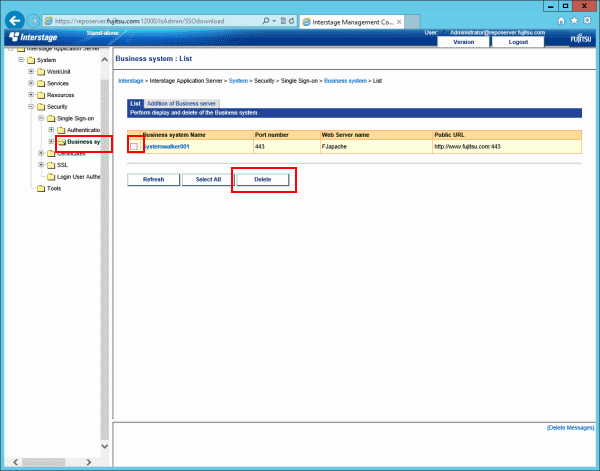Open the systemwalker001 business system link

pyautogui.click(x=166, y=147)
